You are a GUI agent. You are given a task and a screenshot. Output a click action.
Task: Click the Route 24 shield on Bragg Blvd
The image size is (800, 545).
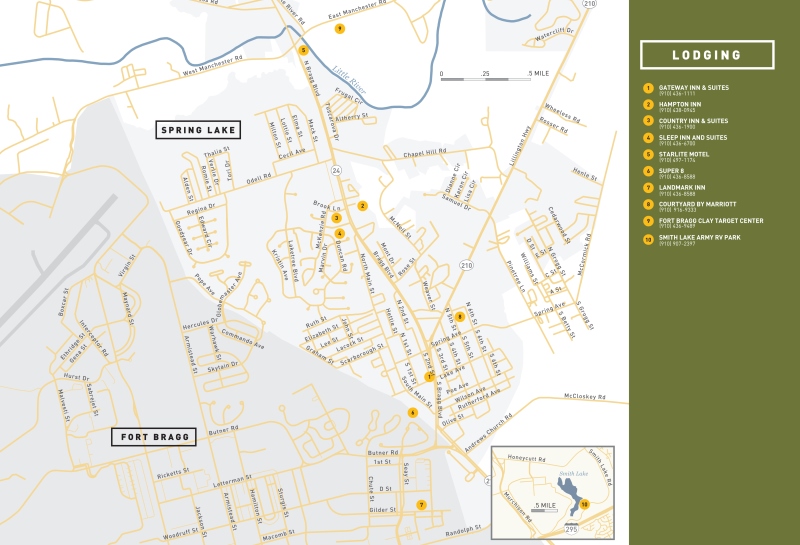pos(336,170)
